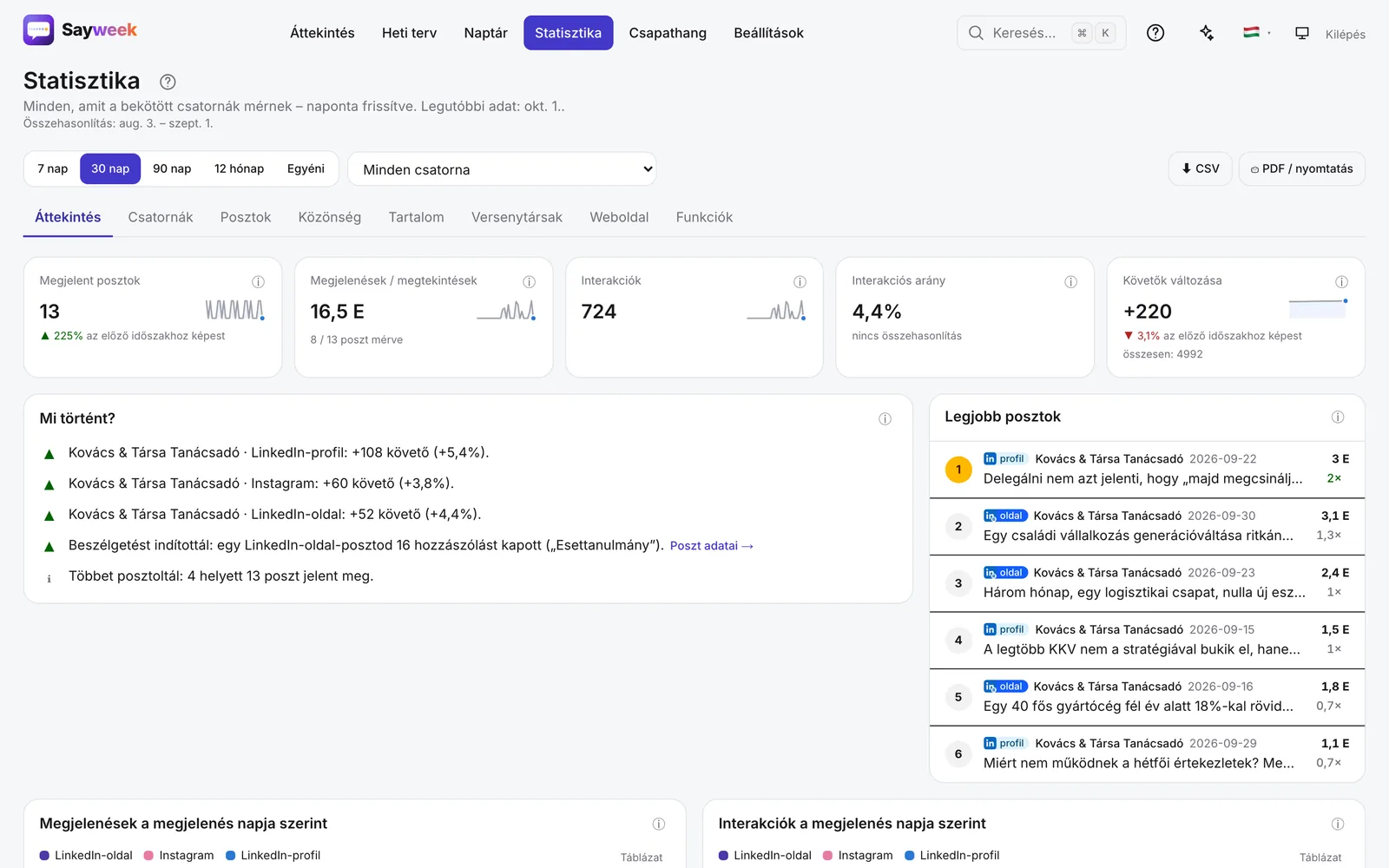
Task: Show info icon on Interakciós arány card
Action: [1070, 281]
